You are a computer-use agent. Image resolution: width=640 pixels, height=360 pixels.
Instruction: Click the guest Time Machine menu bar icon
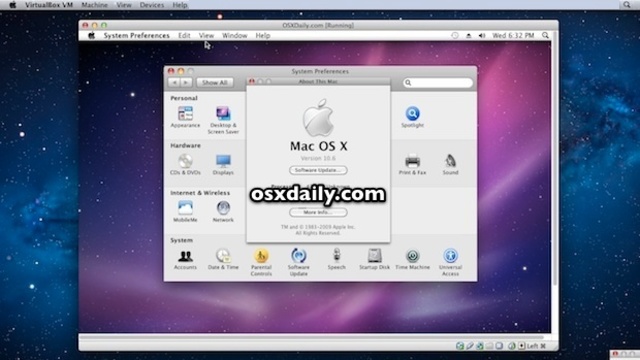pyautogui.click(x=455, y=36)
